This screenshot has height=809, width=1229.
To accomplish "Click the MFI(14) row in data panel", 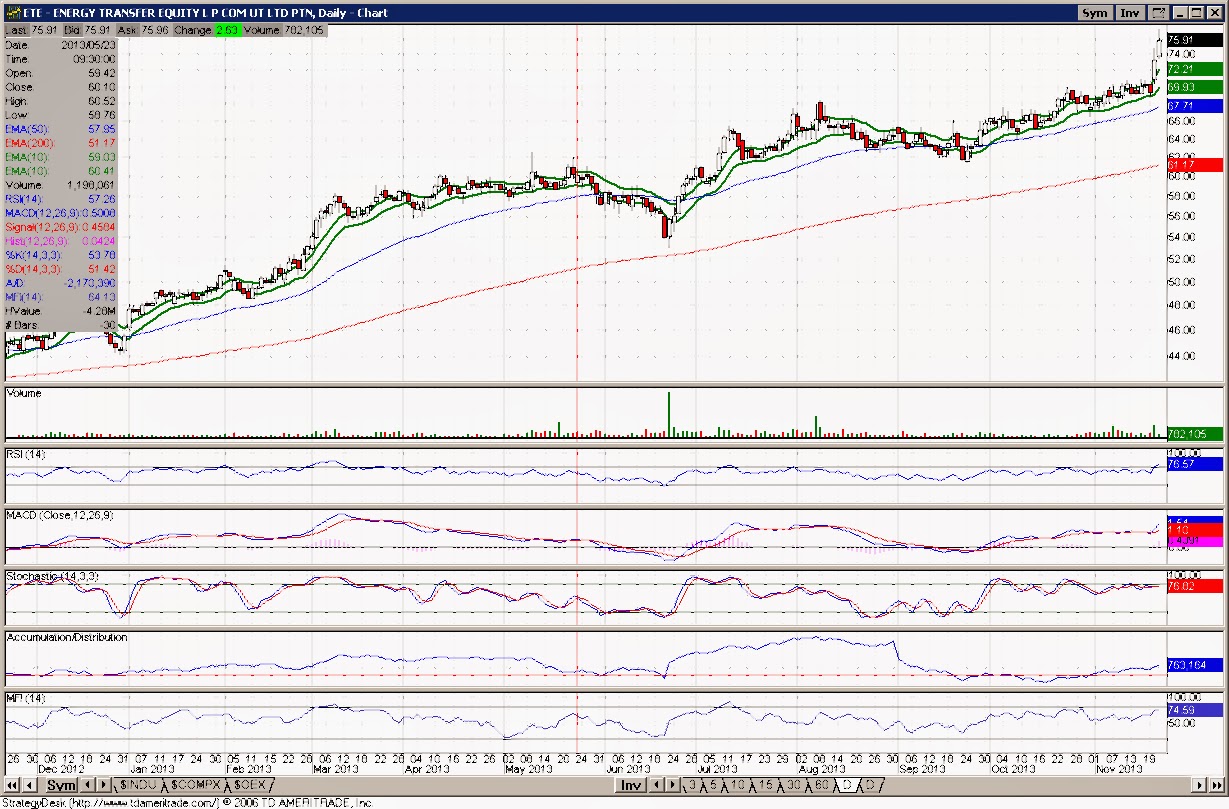I will point(60,297).
